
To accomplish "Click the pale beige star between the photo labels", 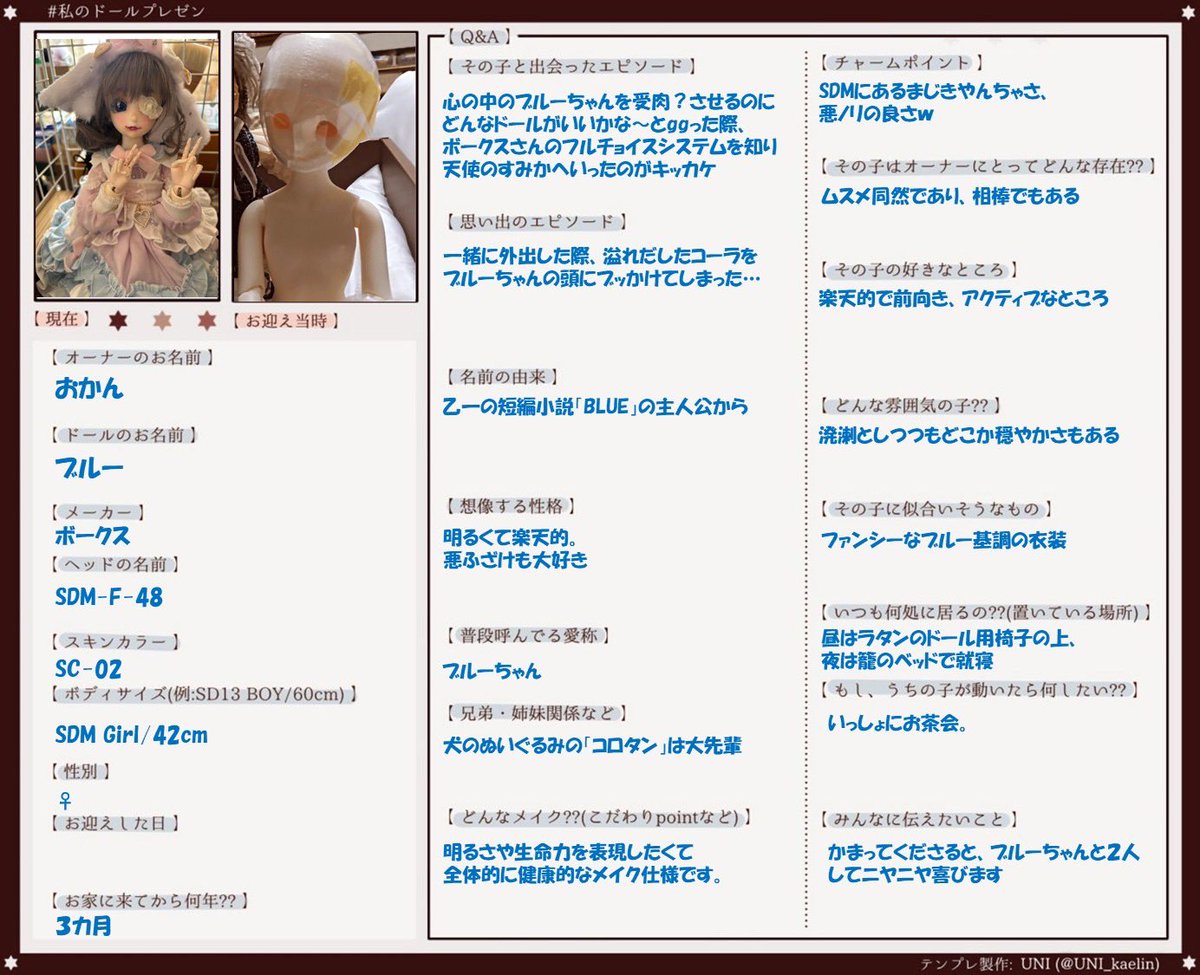I will tap(163, 321).
